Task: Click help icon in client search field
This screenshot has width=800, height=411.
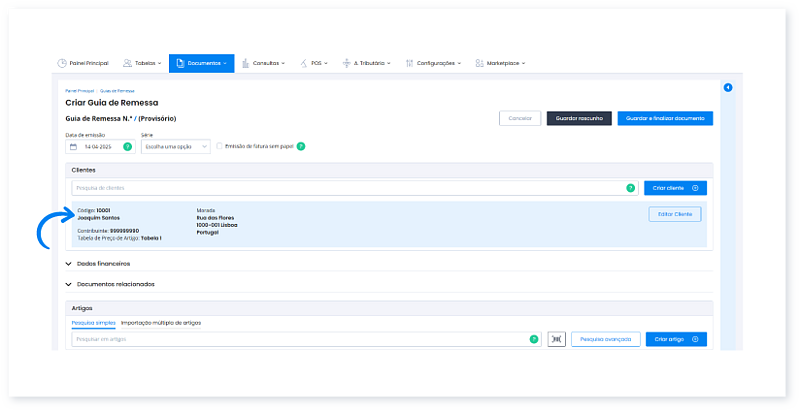Action: pyautogui.click(x=630, y=188)
